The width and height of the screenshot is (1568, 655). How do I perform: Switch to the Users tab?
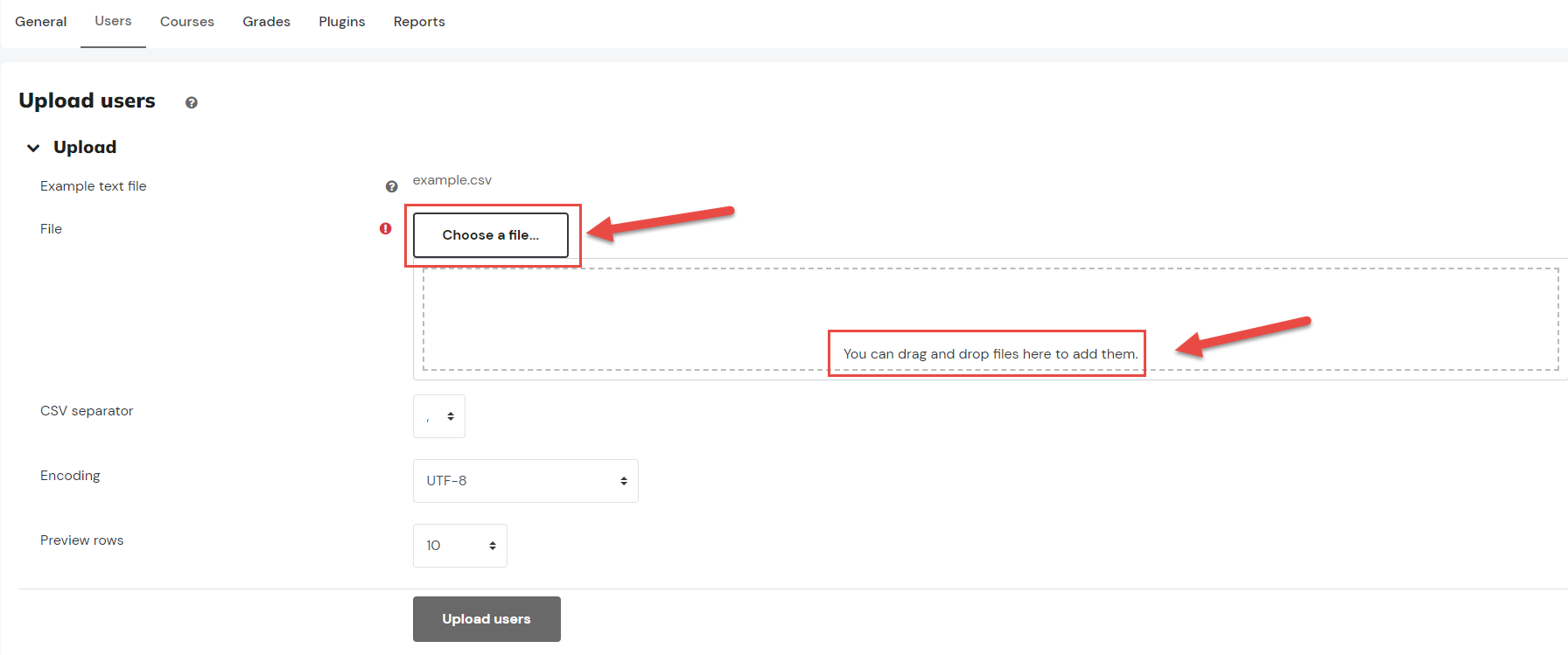[x=114, y=21]
